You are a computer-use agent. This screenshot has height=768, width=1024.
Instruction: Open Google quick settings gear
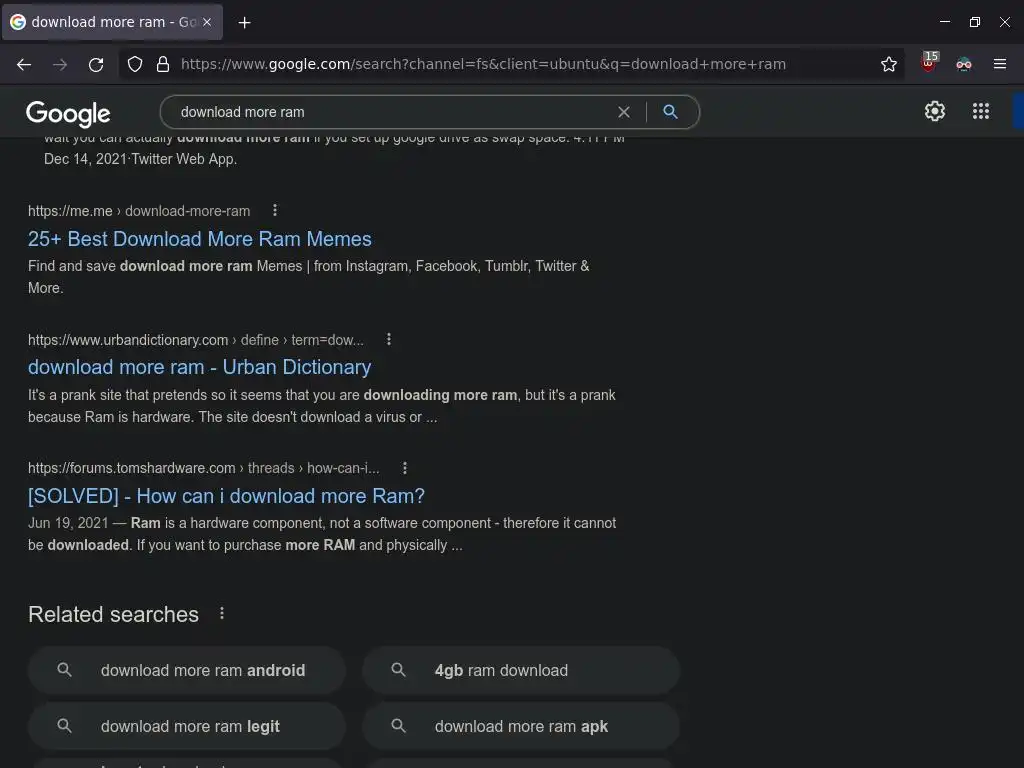pos(935,111)
